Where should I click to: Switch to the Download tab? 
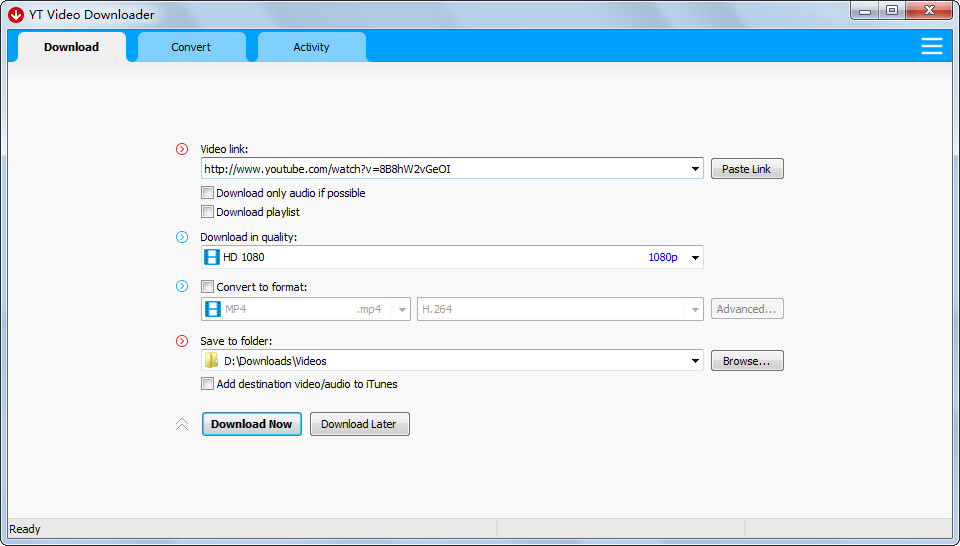72,47
